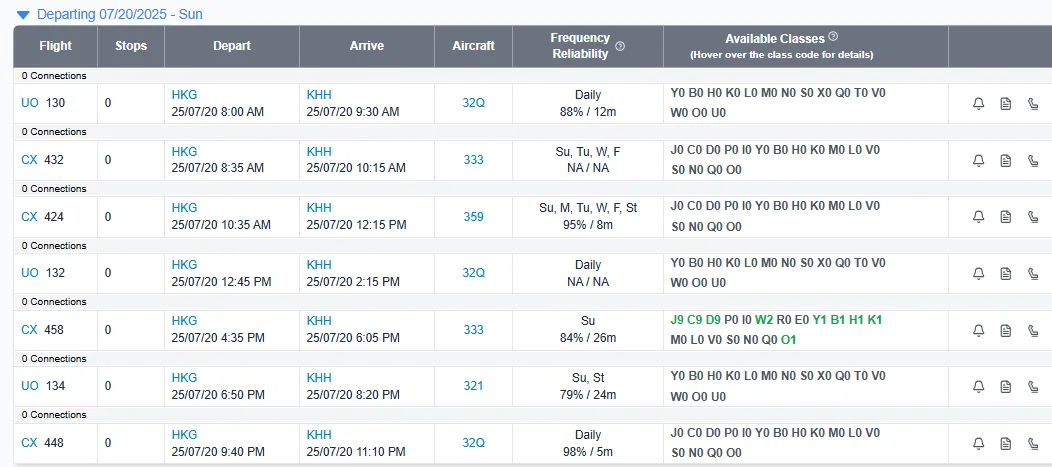This screenshot has height=467, width=1052.
Task: Open the document icon for CX 432
Action: point(1005,160)
